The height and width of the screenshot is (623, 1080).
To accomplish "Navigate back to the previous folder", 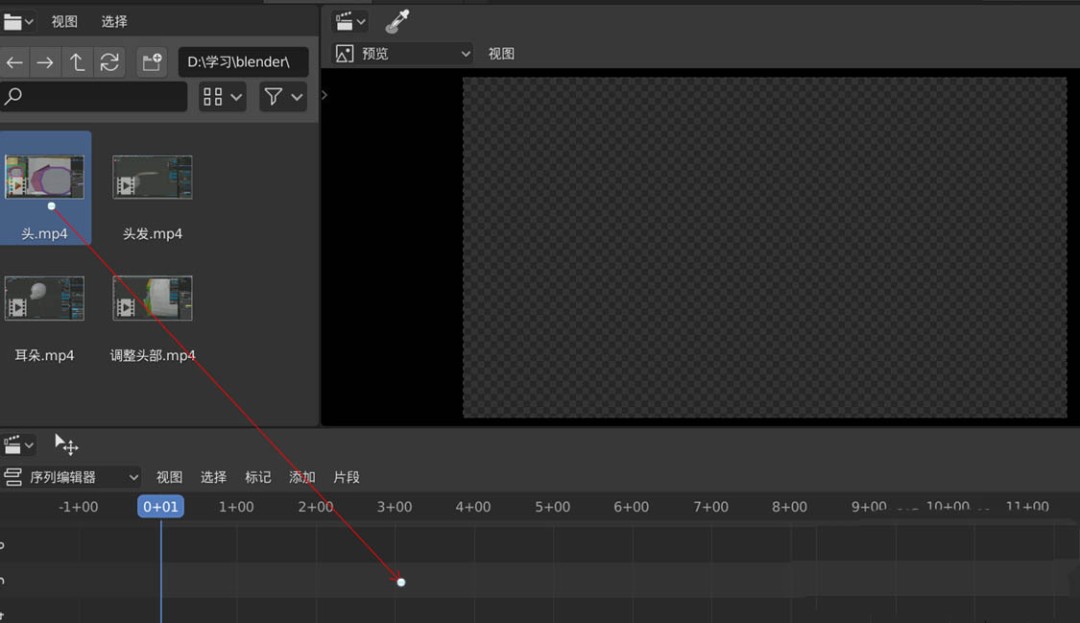I will (x=15, y=62).
